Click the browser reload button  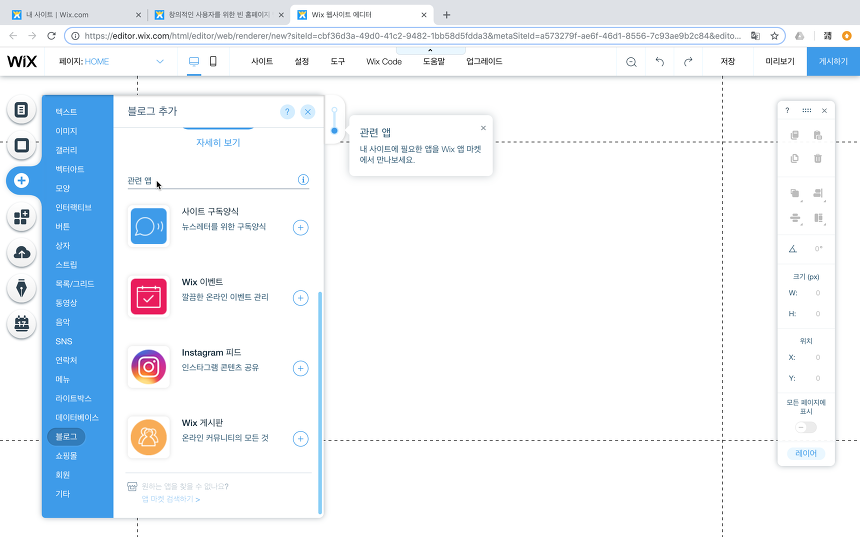pyautogui.click(x=52, y=36)
